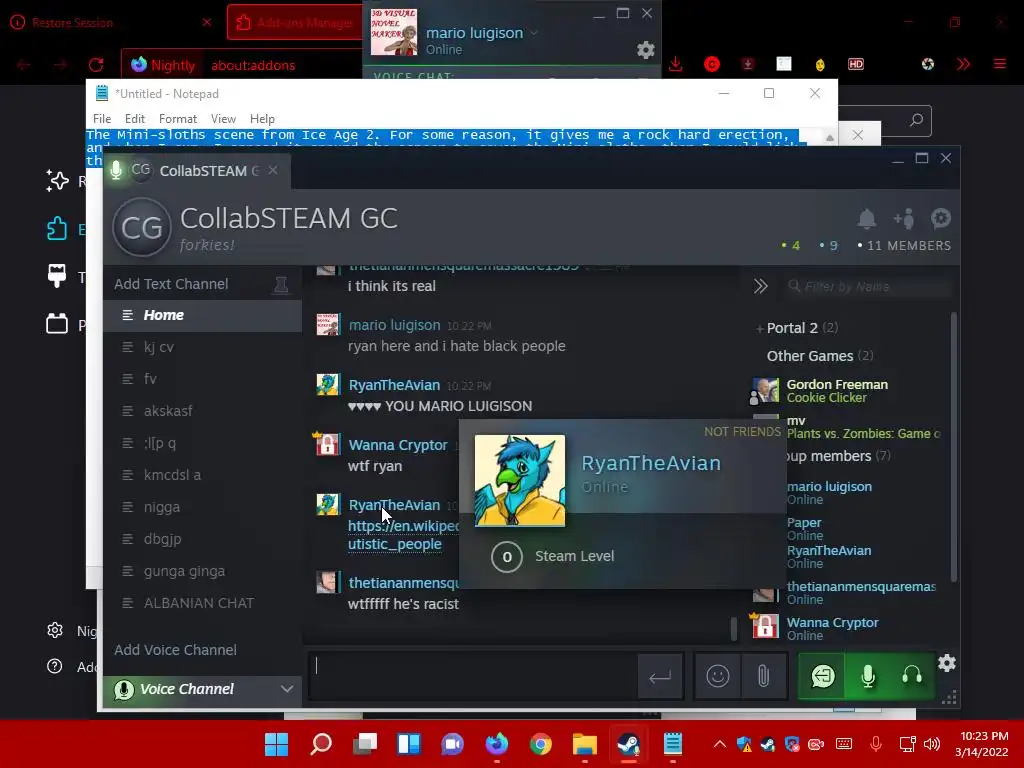Open Google Chrome from the taskbar
1024x768 pixels.
point(540,744)
